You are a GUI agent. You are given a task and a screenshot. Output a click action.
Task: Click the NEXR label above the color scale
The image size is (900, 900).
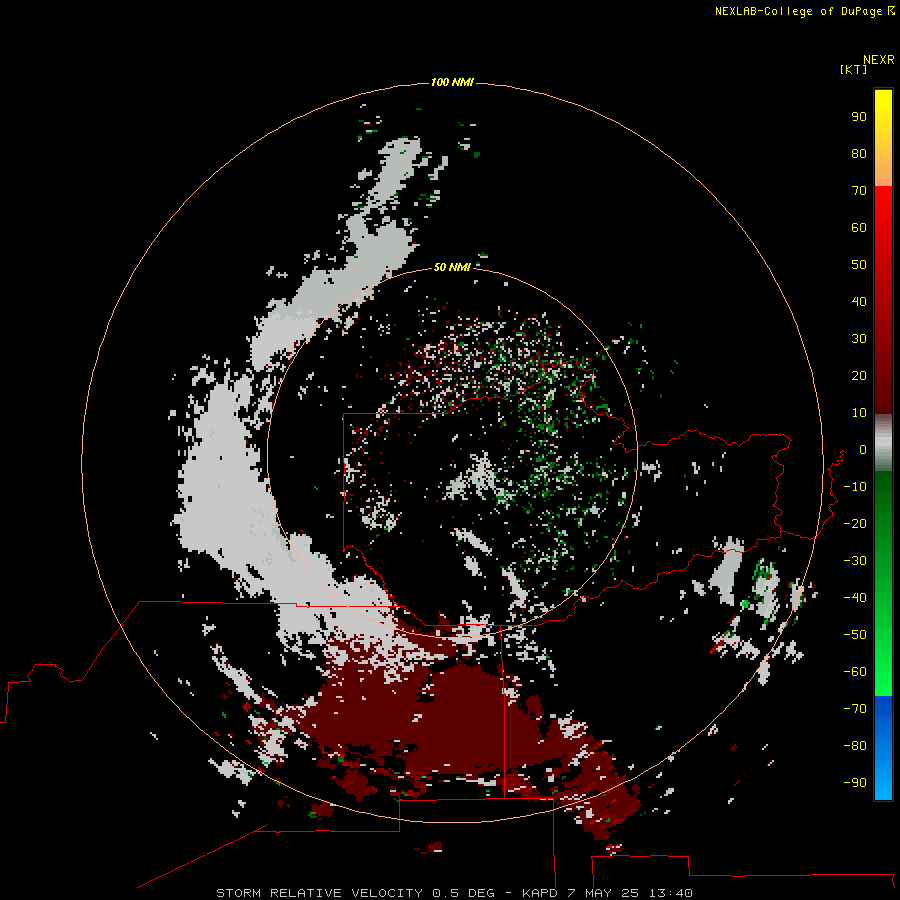click(x=878, y=60)
